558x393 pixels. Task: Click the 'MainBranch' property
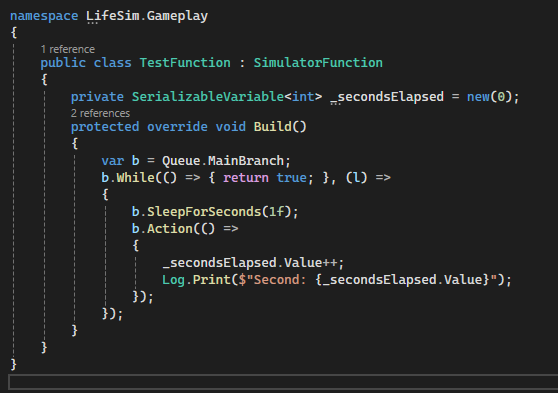click(x=246, y=161)
